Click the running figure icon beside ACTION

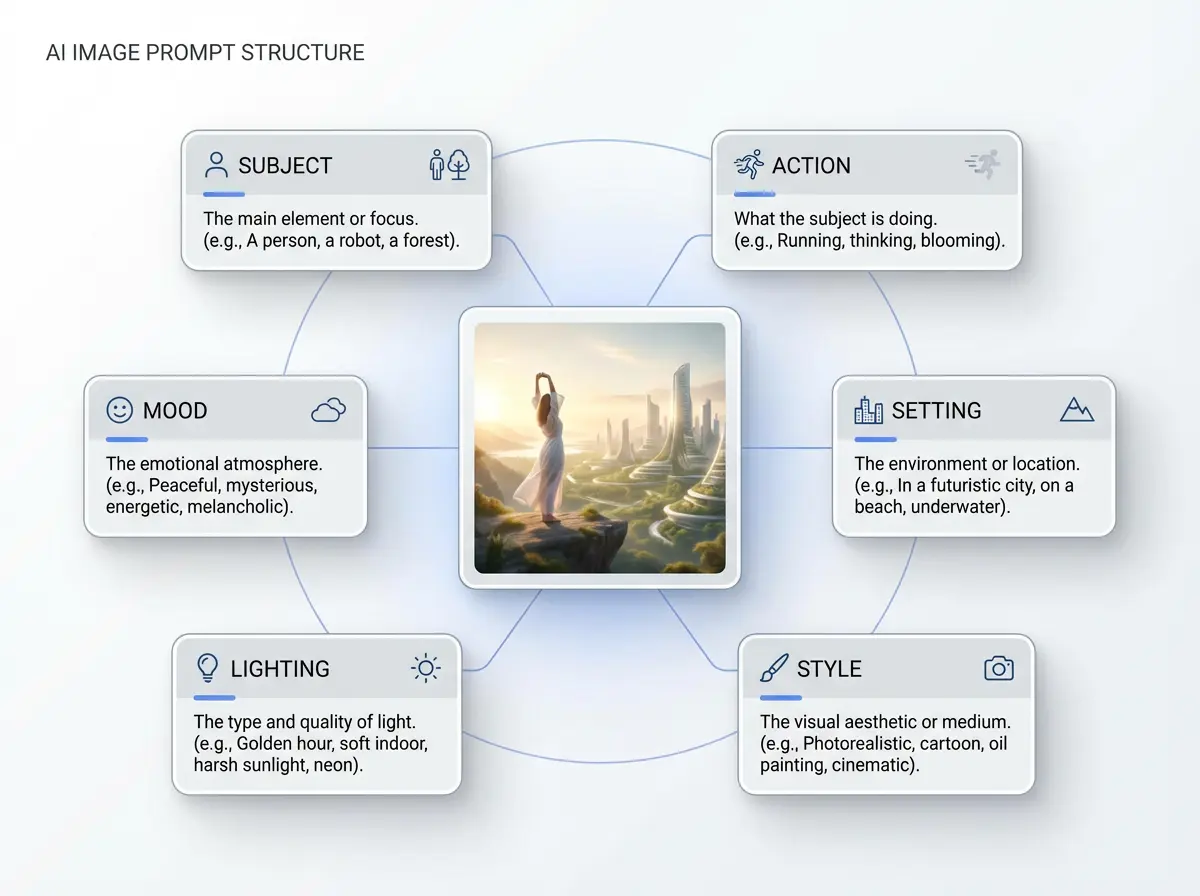748,165
